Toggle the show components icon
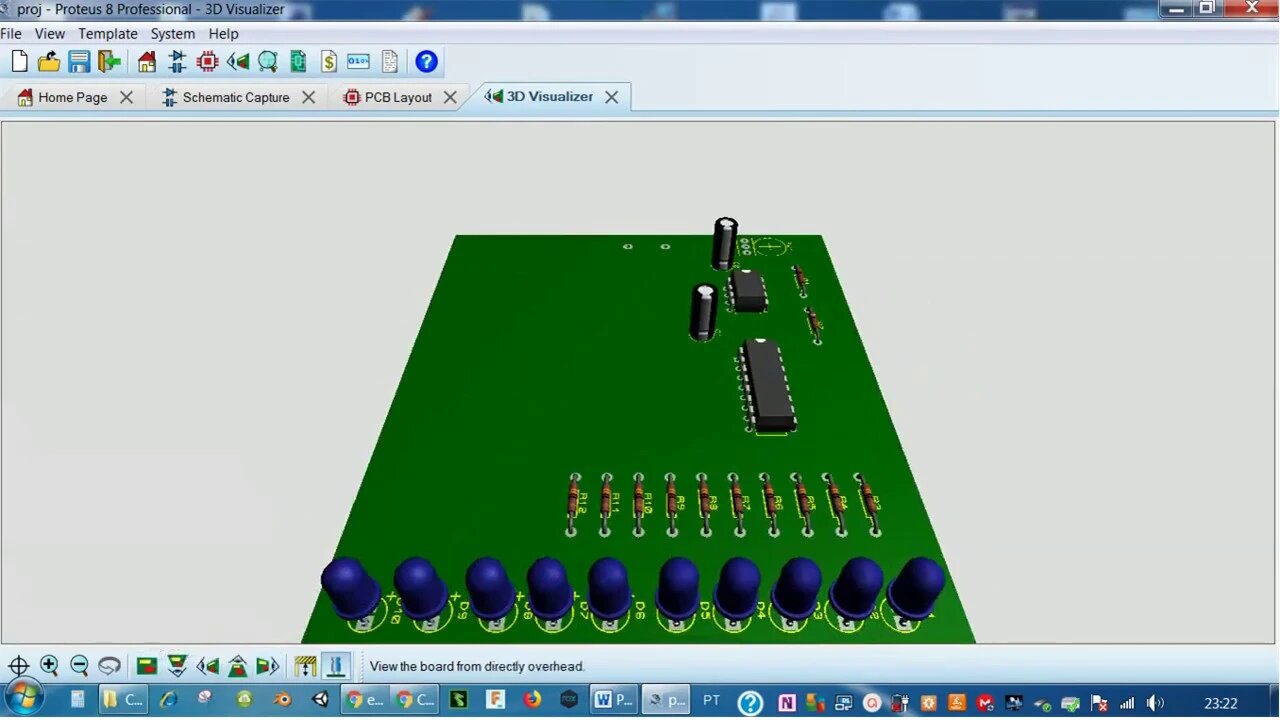Viewport: 1280px width, 720px height. click(336, 666)
